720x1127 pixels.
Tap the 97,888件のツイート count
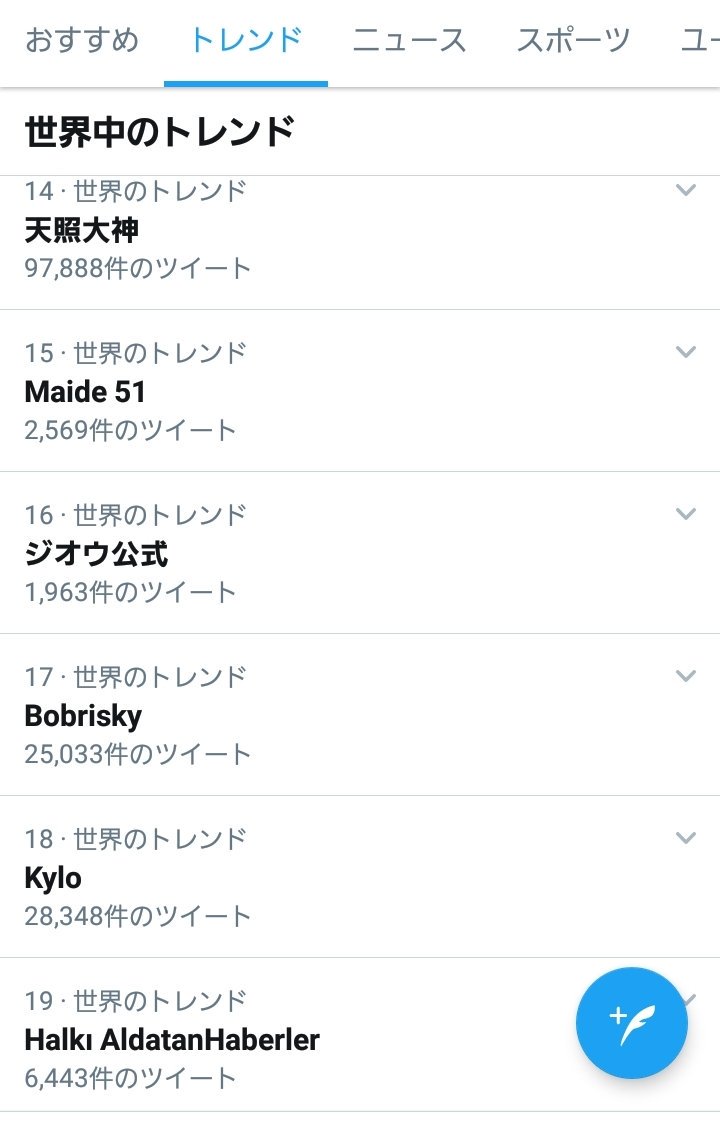pos(138,268)
